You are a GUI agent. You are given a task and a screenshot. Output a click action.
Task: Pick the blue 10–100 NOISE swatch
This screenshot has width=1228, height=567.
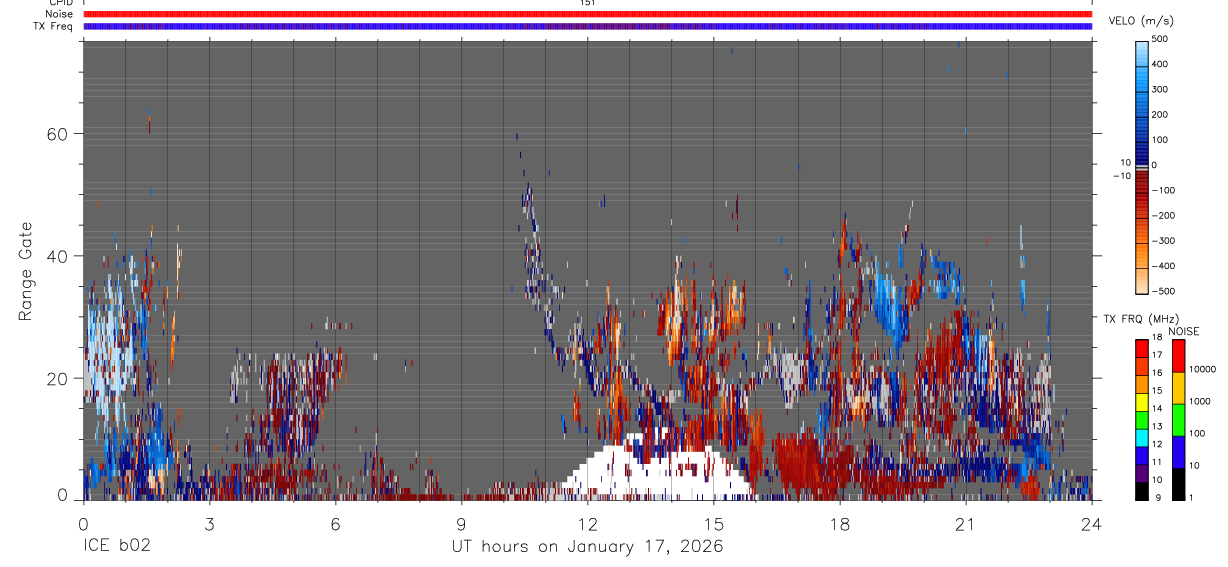(x=1178, y=452)
